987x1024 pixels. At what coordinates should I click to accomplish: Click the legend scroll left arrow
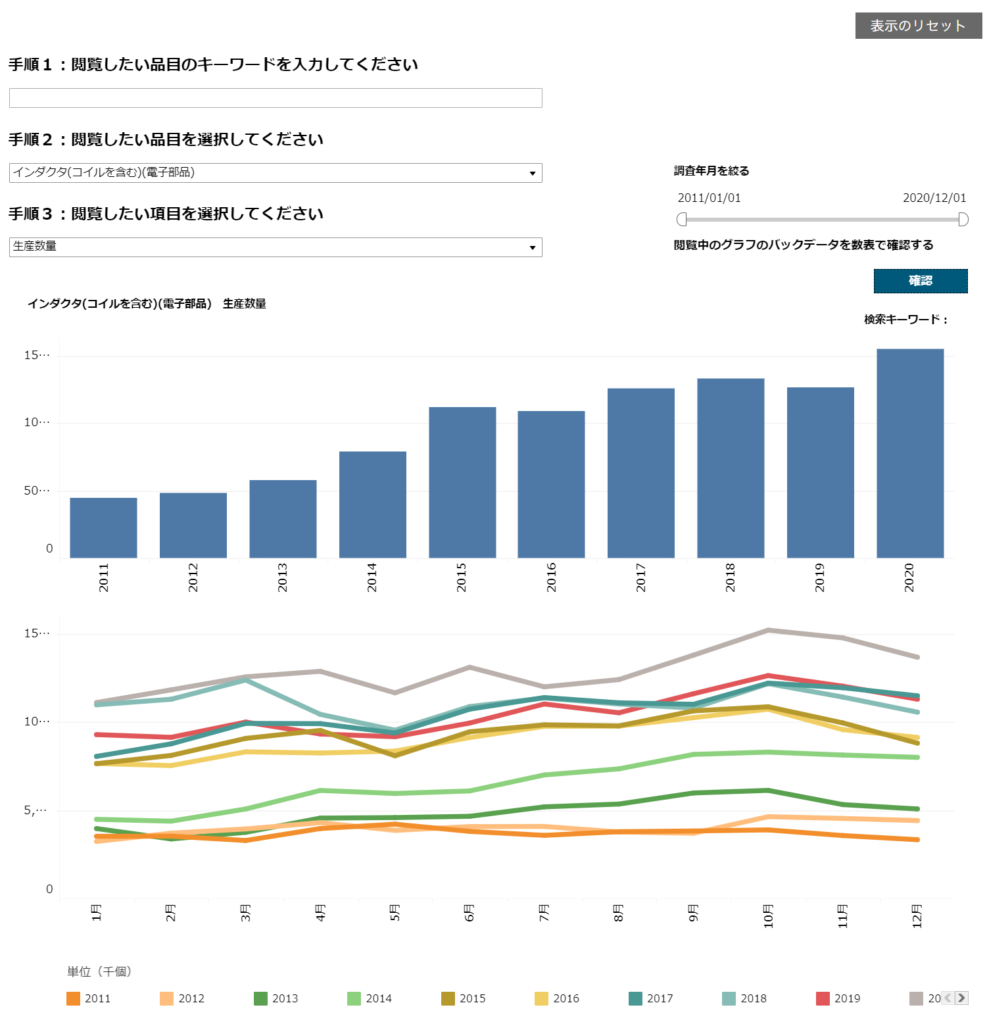[948, 998]
